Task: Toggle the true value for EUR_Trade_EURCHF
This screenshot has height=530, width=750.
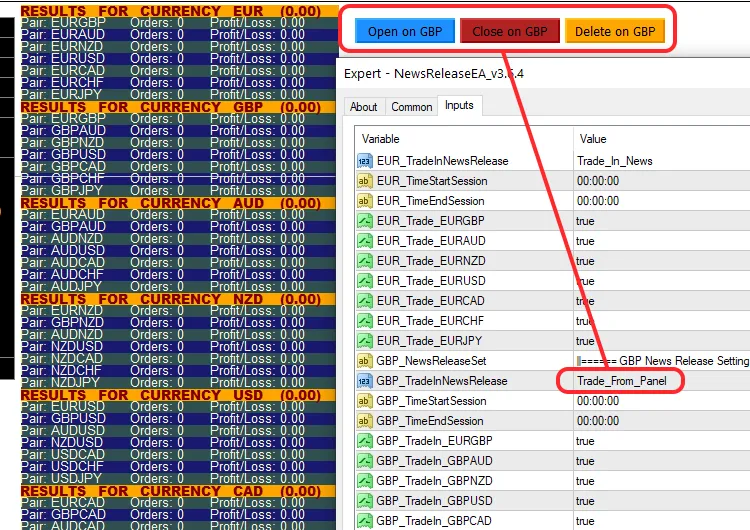Action: 585,321
